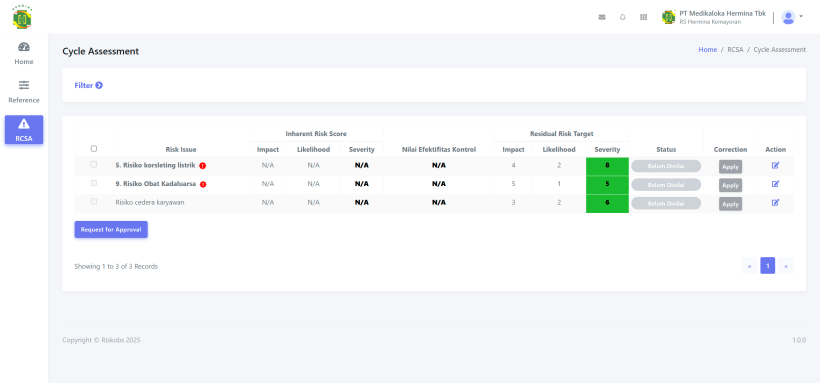
Task: Tick the select-all checkbox in table header
Action: (94, 149)
